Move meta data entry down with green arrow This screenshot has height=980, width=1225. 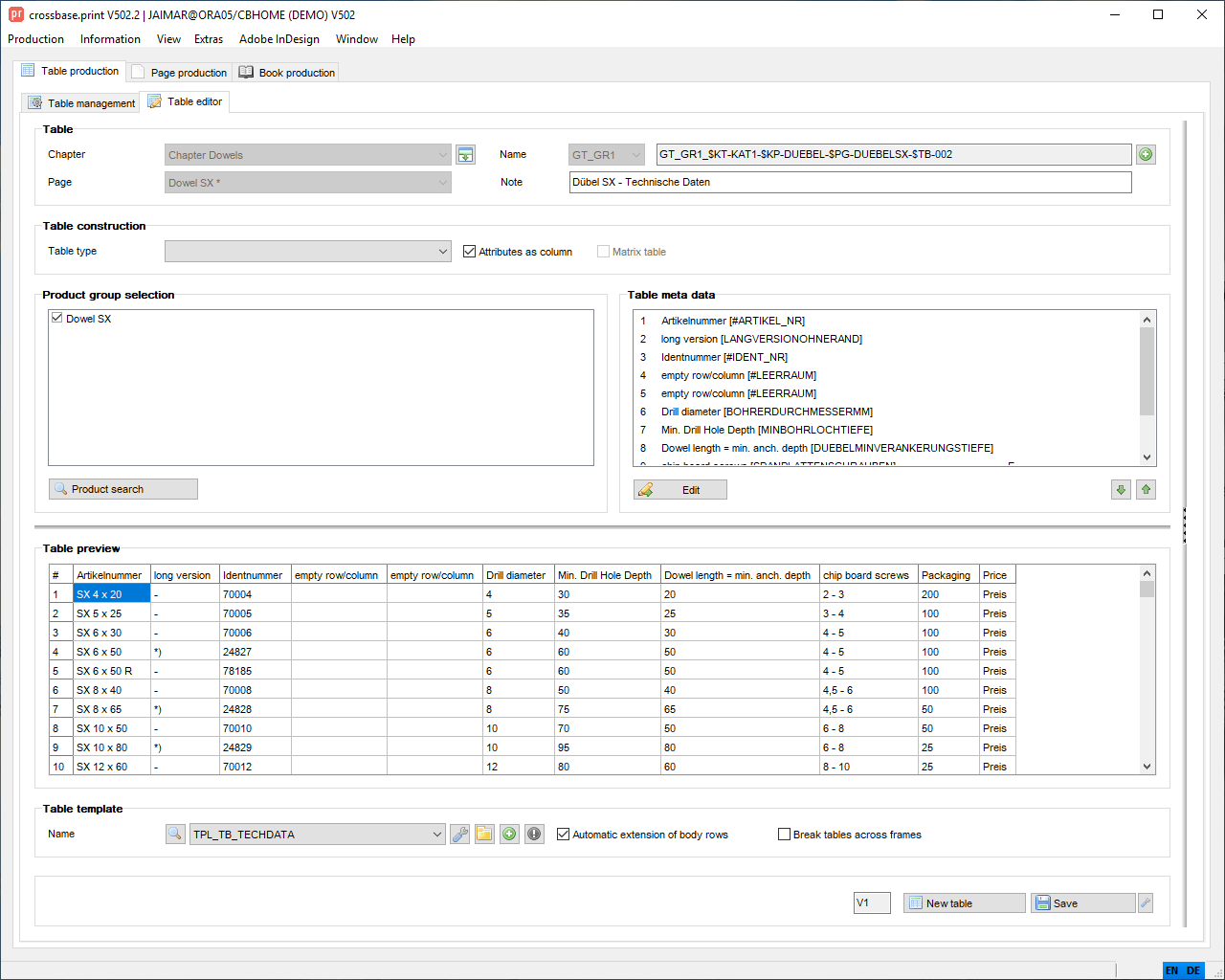click(1121, 489)
